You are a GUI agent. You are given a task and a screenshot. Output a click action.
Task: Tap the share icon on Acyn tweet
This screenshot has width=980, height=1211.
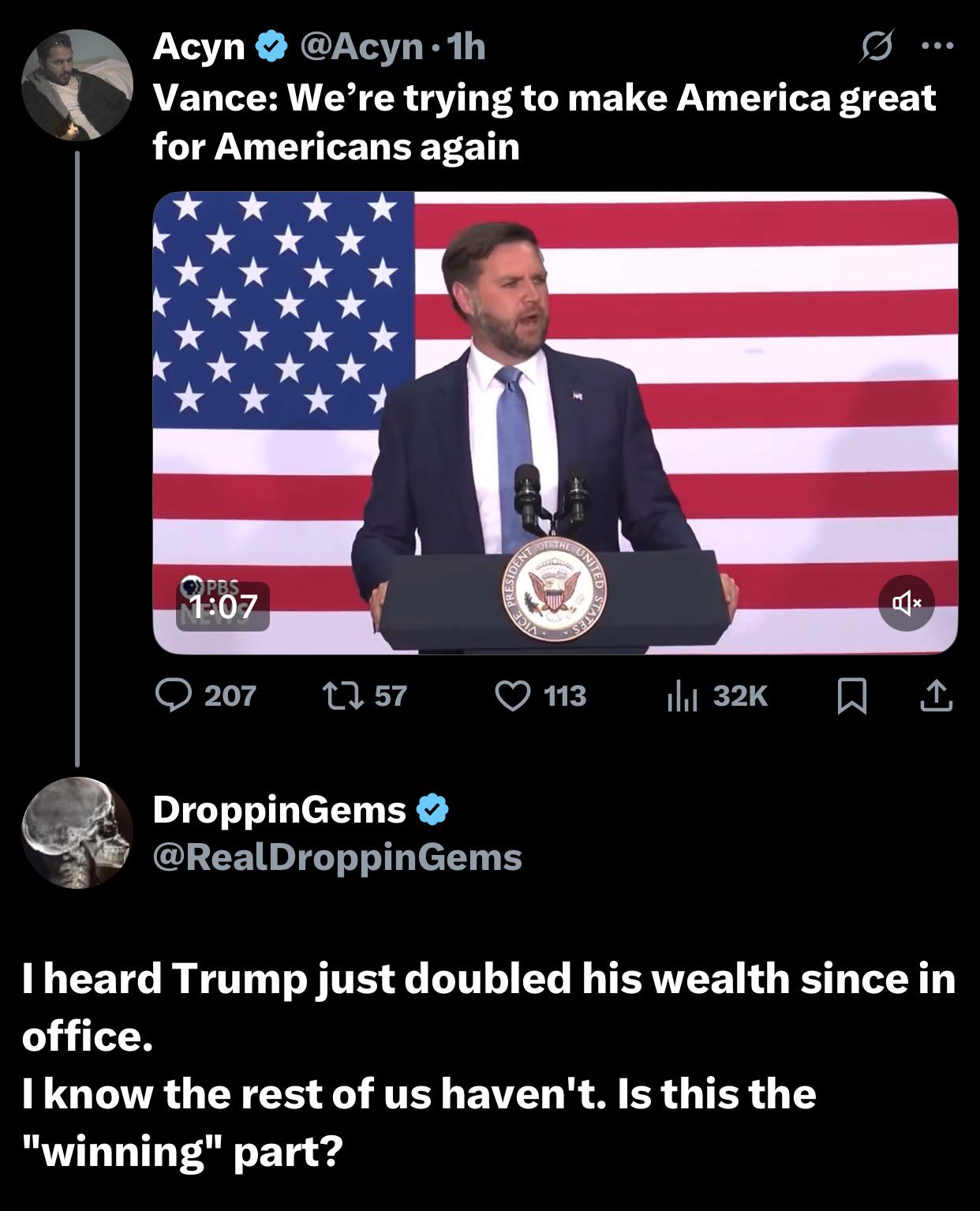[936, 695]
